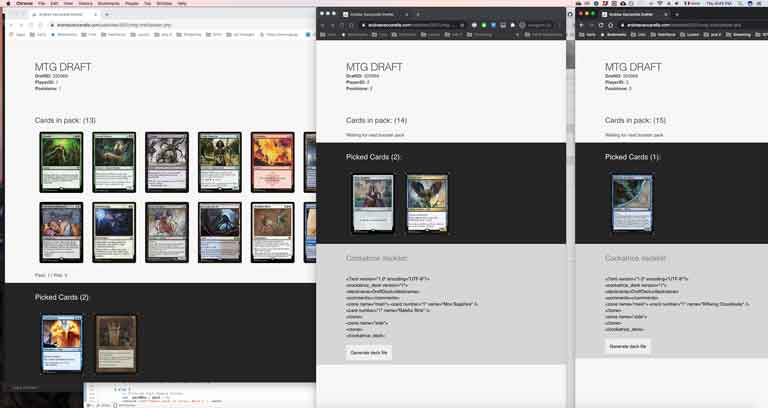The height and width of the screenshot is (408, 768).
Task: Click the home icon in right browser window
Action: tap(610, 25)
